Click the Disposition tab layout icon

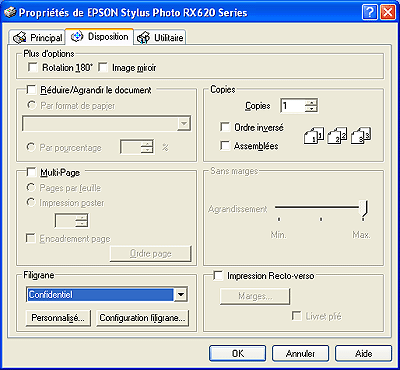click(77, 37)
